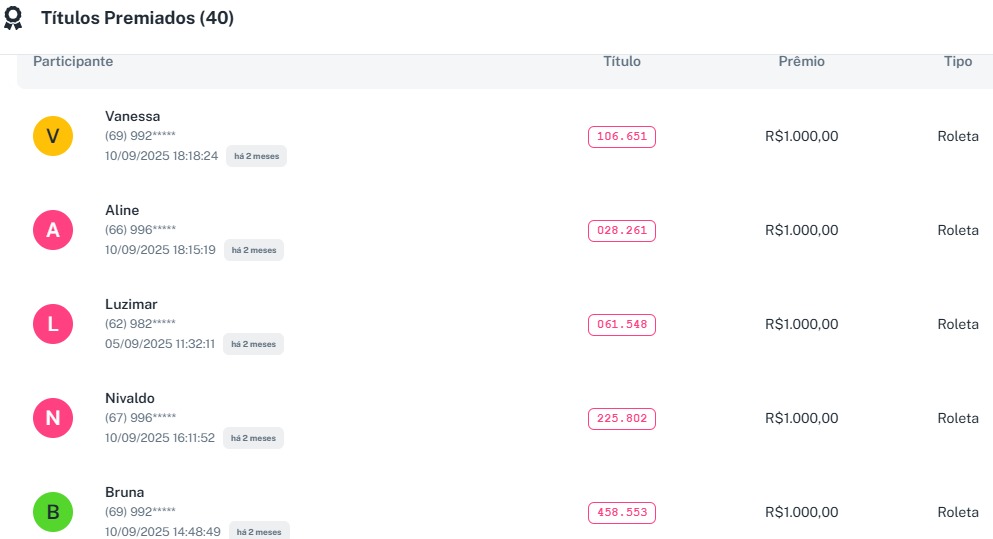
Task: Click title number badge 458.553
Action: (622, 513)
